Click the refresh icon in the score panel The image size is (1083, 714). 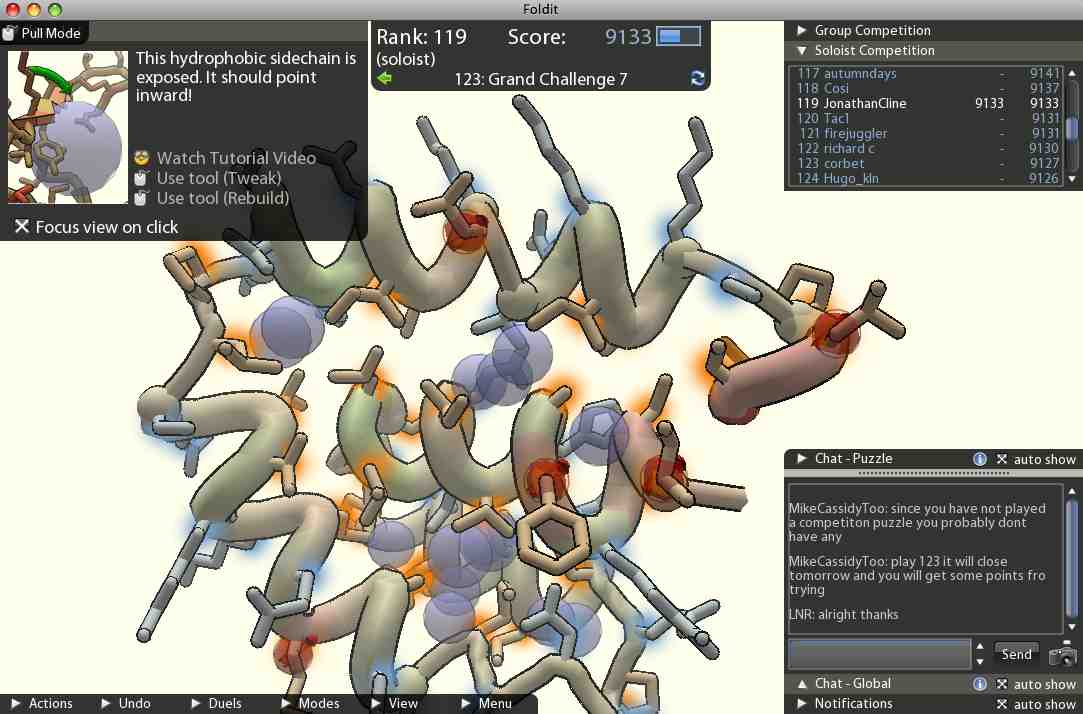[698, 78]
